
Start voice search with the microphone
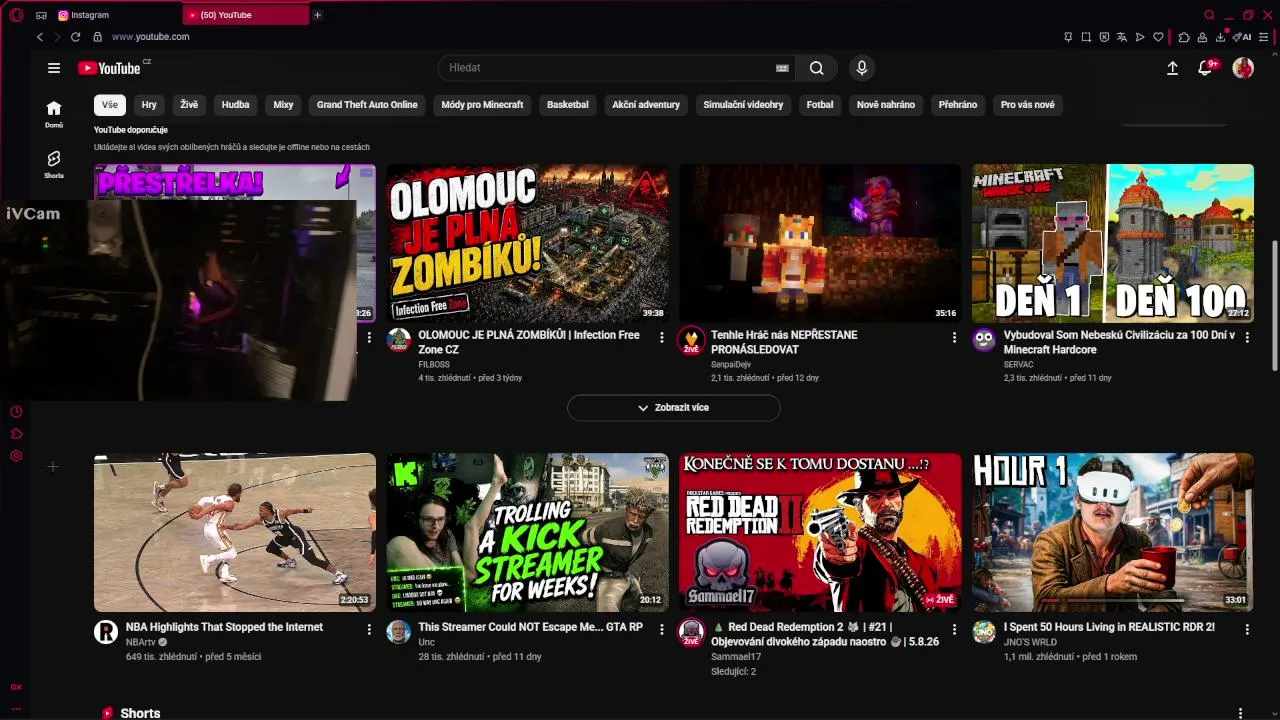(x=862, y=68)
